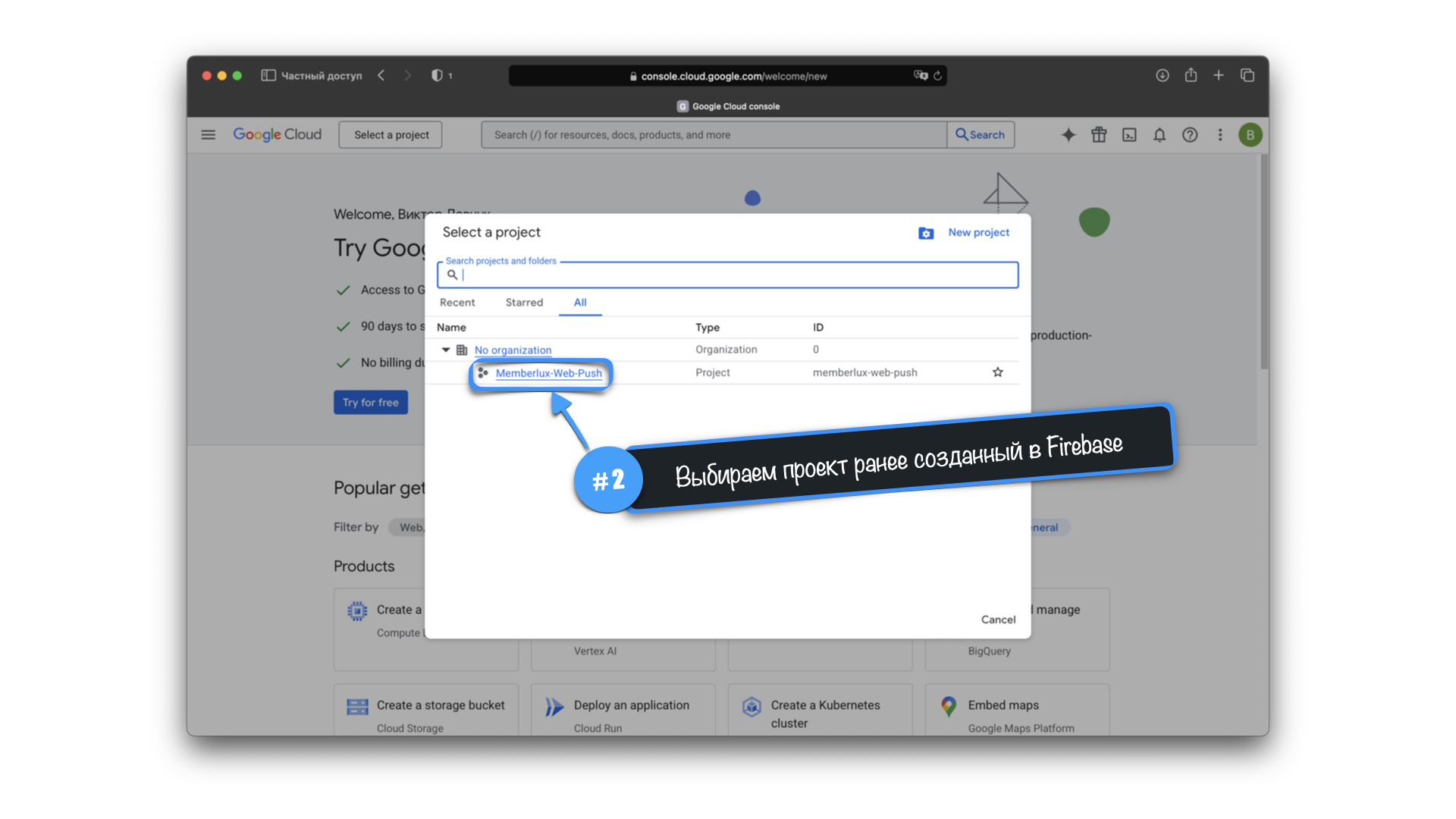The width and height of the screenshot is (1456, 819).
Task: Open the three-dot settings menu
Action: (1220, 135)
